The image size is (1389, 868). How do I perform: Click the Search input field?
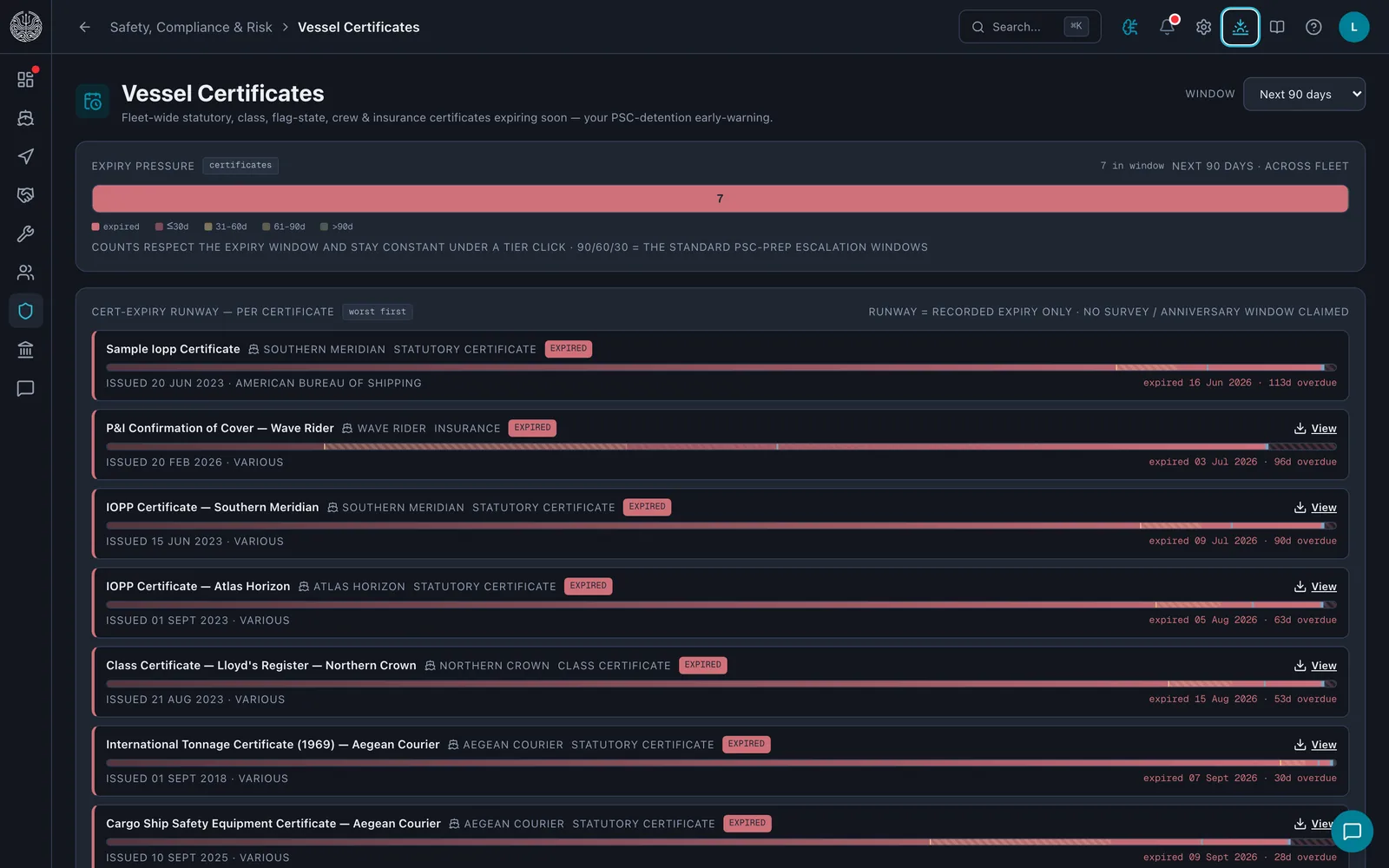pyautogui.click(x=1030, y=27)
